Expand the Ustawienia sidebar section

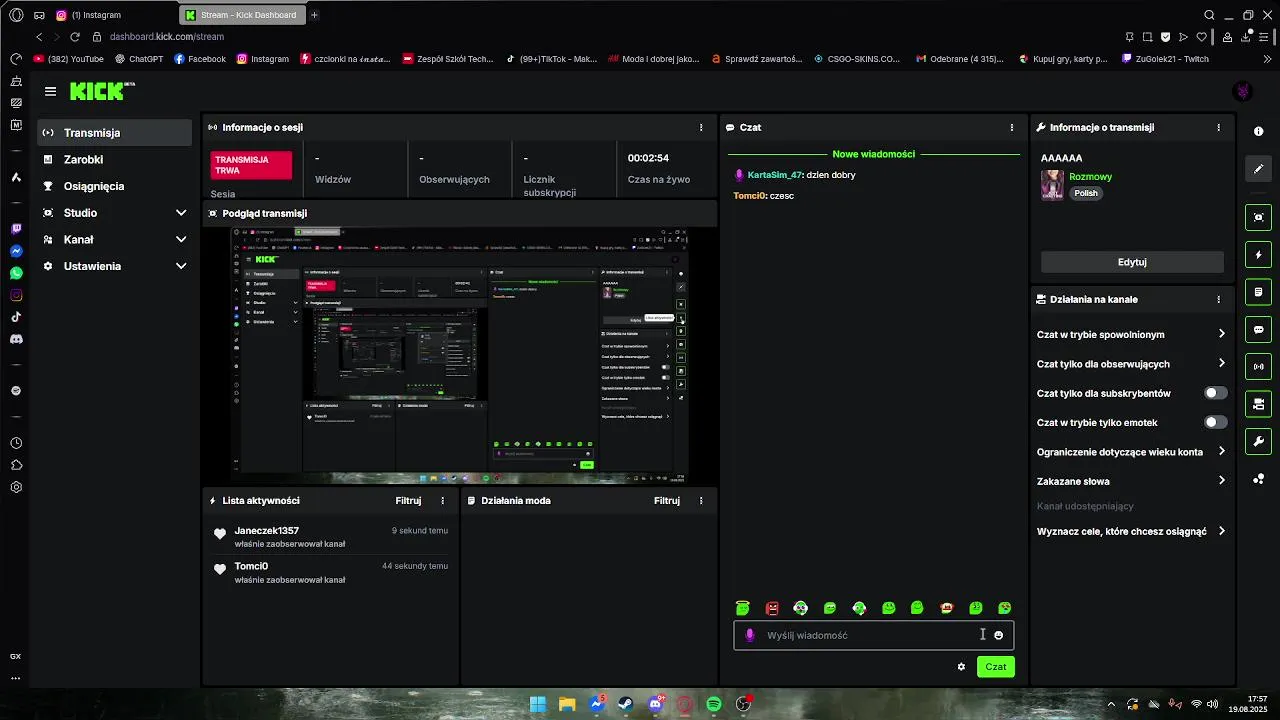coord(115,266)
